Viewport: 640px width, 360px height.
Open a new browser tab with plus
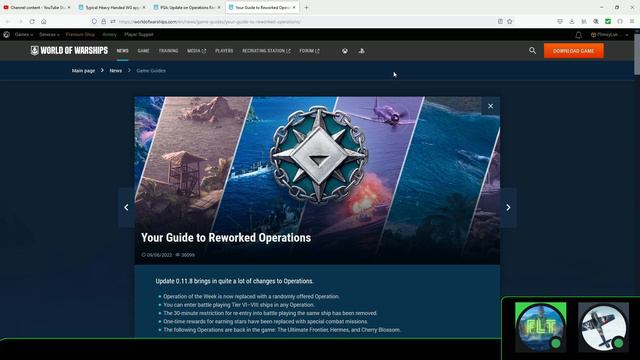[306, 7]
